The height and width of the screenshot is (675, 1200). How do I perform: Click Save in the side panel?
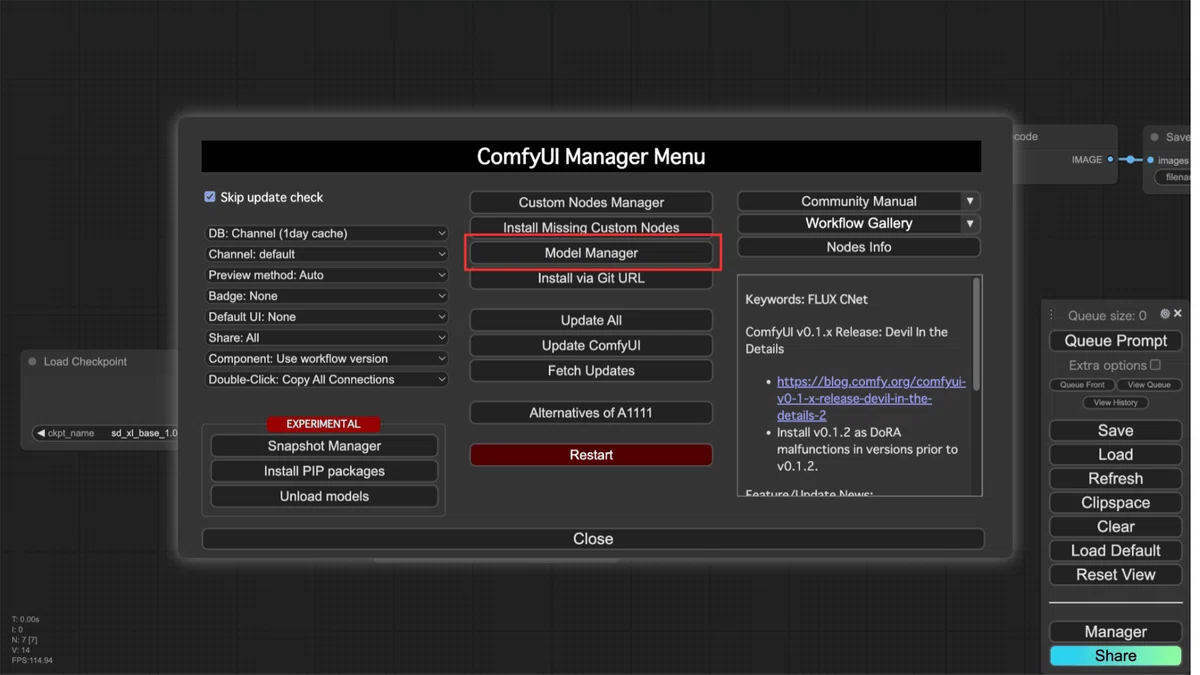point(1115,431)
